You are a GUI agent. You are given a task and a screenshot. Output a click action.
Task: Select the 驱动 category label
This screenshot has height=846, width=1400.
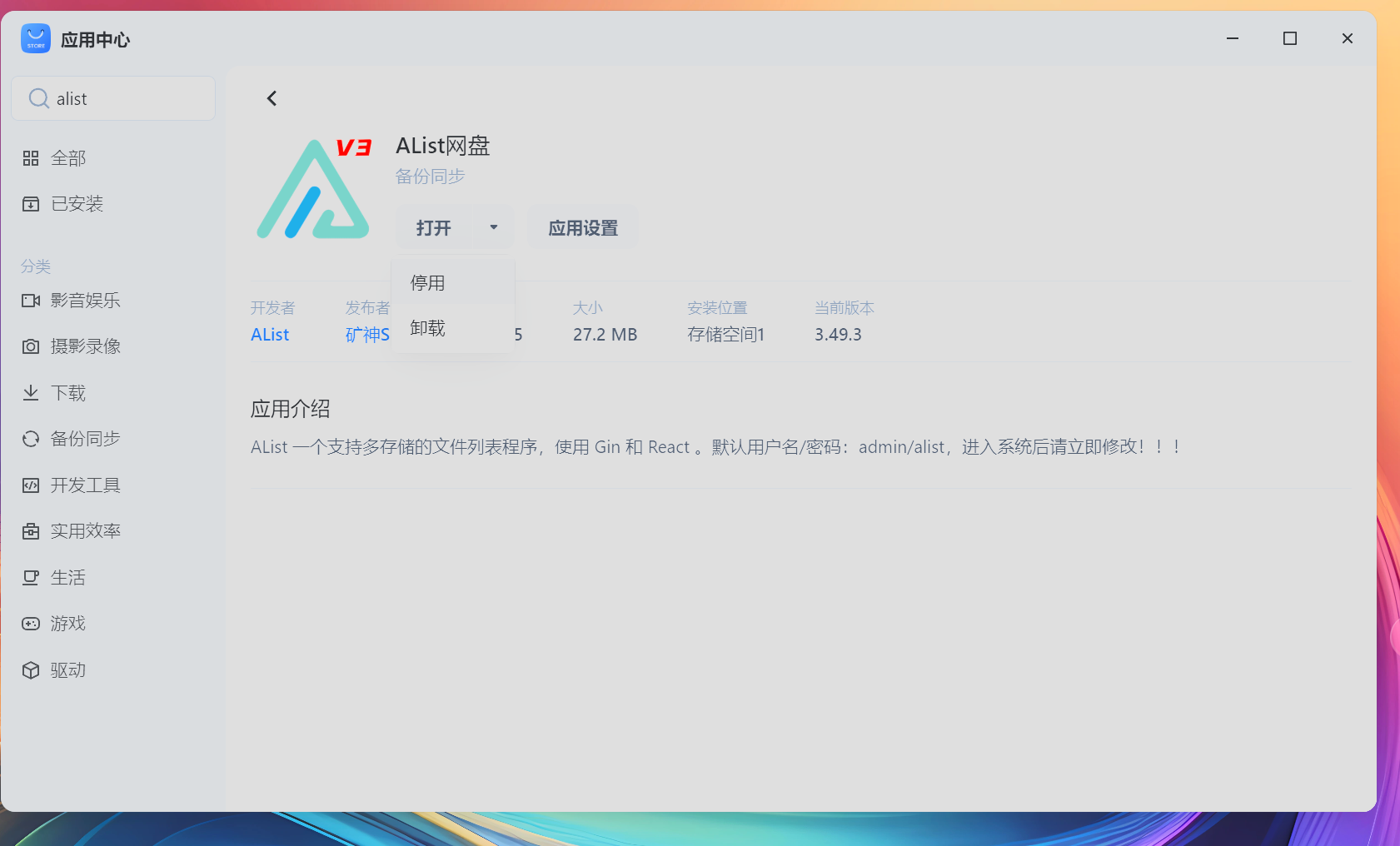68,670
